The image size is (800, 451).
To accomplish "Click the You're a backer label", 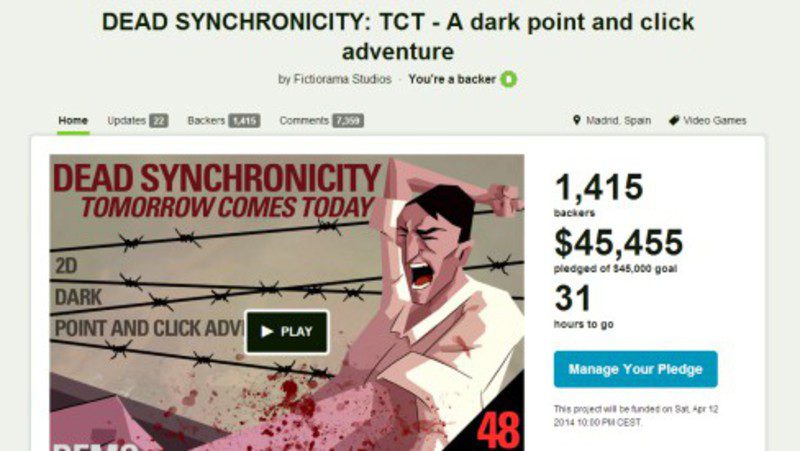I will point(452,79).
